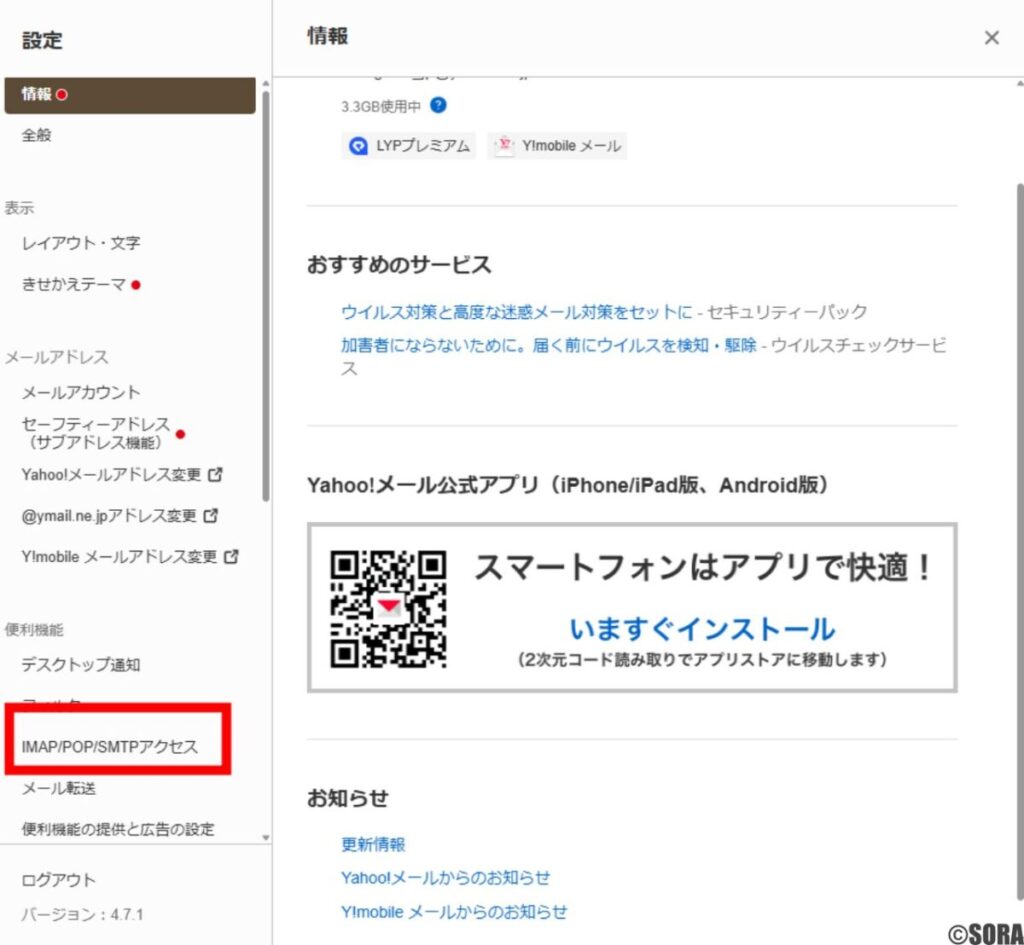Screen dimensions: 1024x945
Task: Click external-link icon beside @ymail.ne.jpアドレス変更
Action: pos(210,516)
